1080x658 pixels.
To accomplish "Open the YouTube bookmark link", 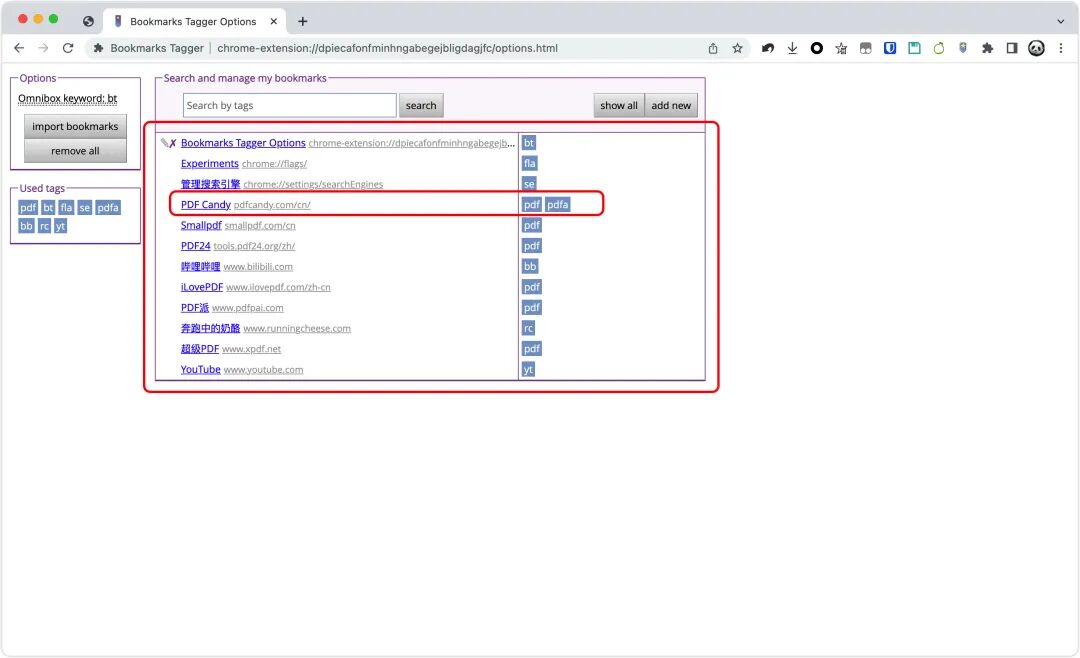I will point(200,369).
